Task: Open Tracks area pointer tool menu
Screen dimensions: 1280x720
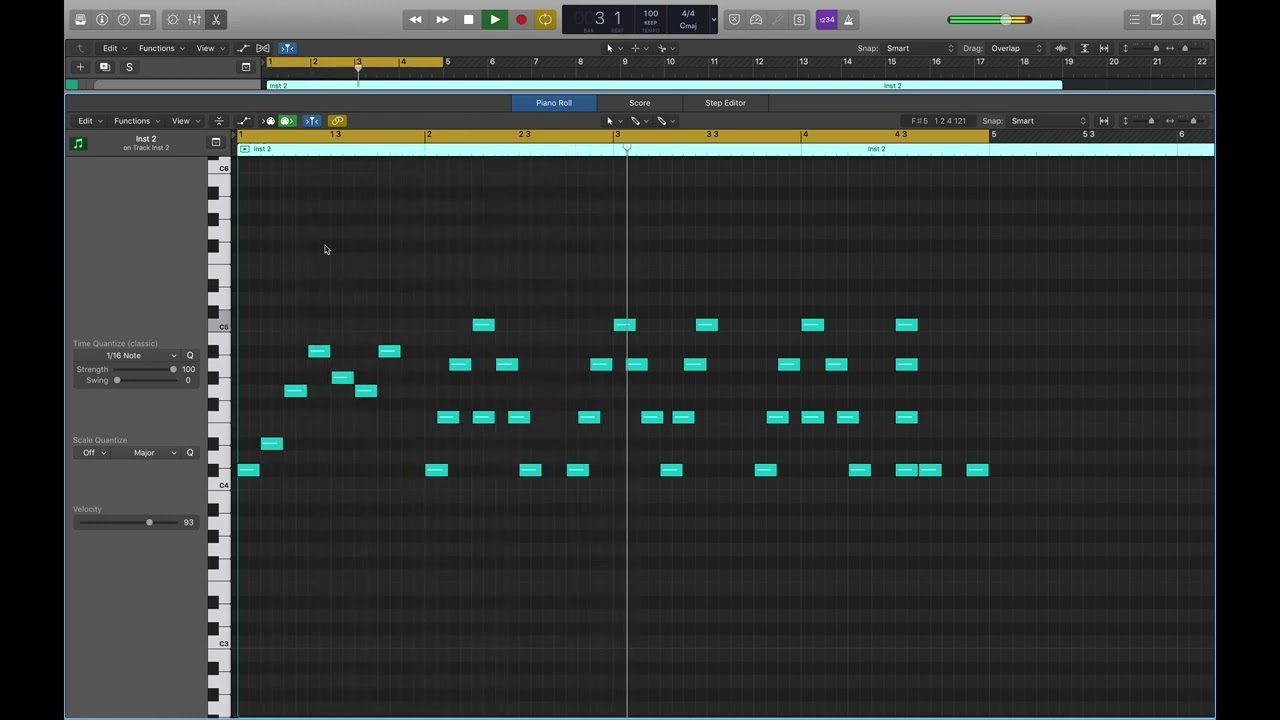Action: pos(612,48)
